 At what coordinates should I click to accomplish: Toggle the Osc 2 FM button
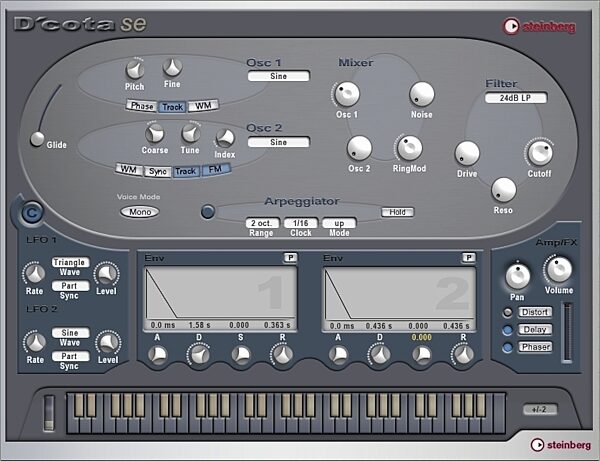point(216,169)
